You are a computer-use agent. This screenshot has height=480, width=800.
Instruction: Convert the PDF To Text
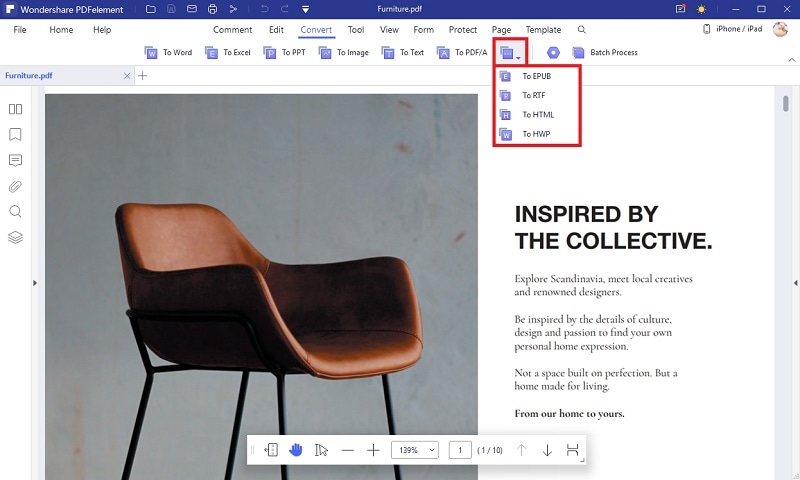[403, 53]
